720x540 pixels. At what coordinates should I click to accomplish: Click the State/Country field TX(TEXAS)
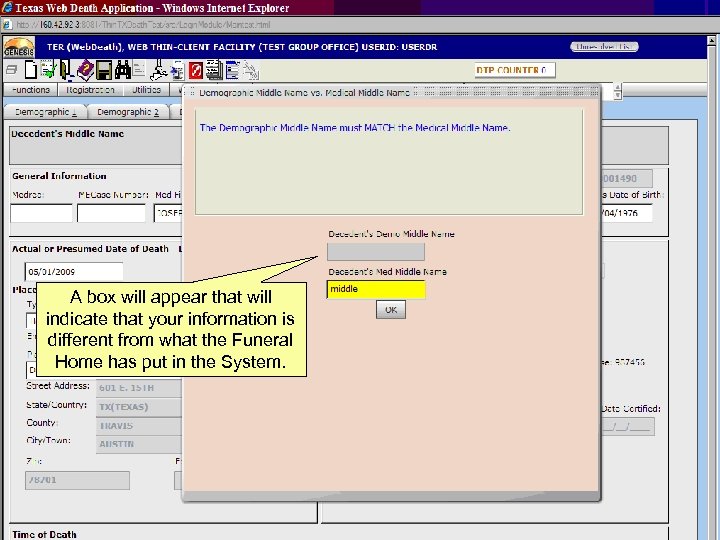click(x=139, y=407)
